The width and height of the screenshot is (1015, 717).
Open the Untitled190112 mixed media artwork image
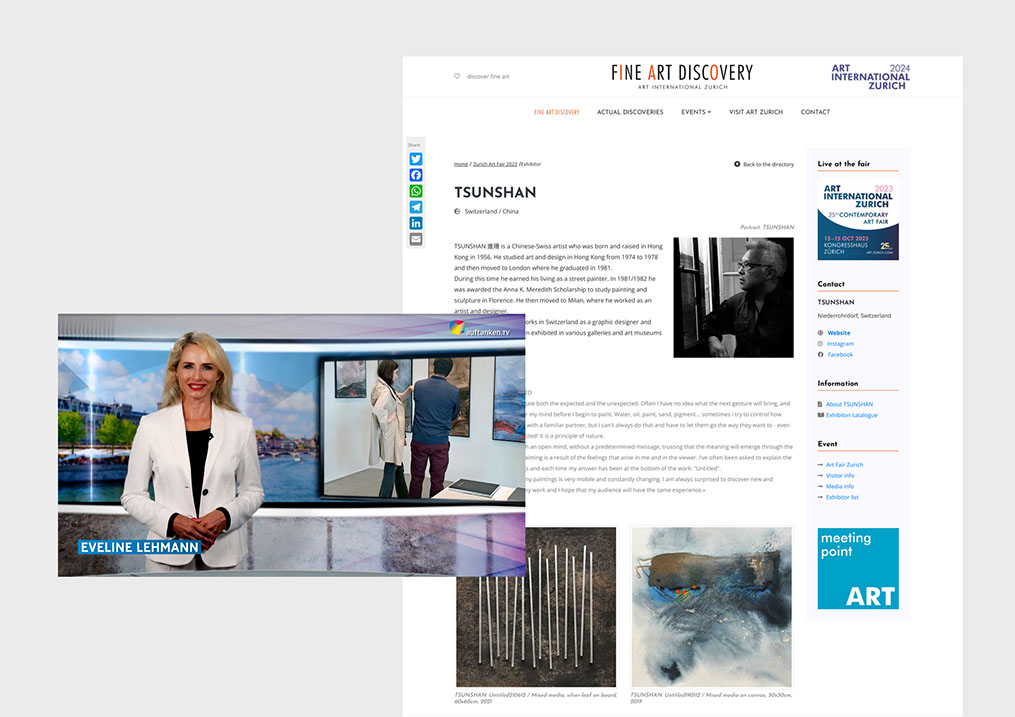click(711, 607)
